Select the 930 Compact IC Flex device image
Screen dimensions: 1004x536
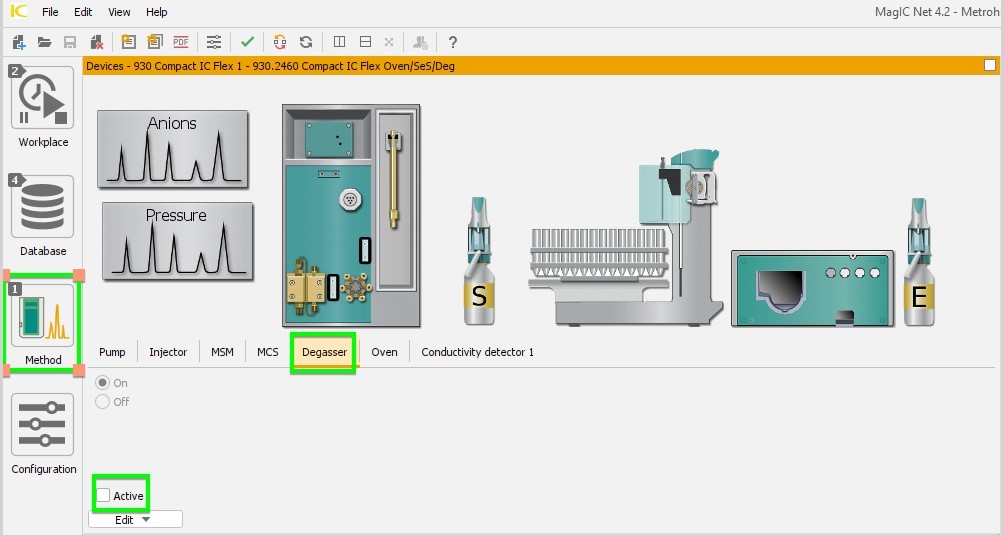pyautogui.click(x=351, y=216)
